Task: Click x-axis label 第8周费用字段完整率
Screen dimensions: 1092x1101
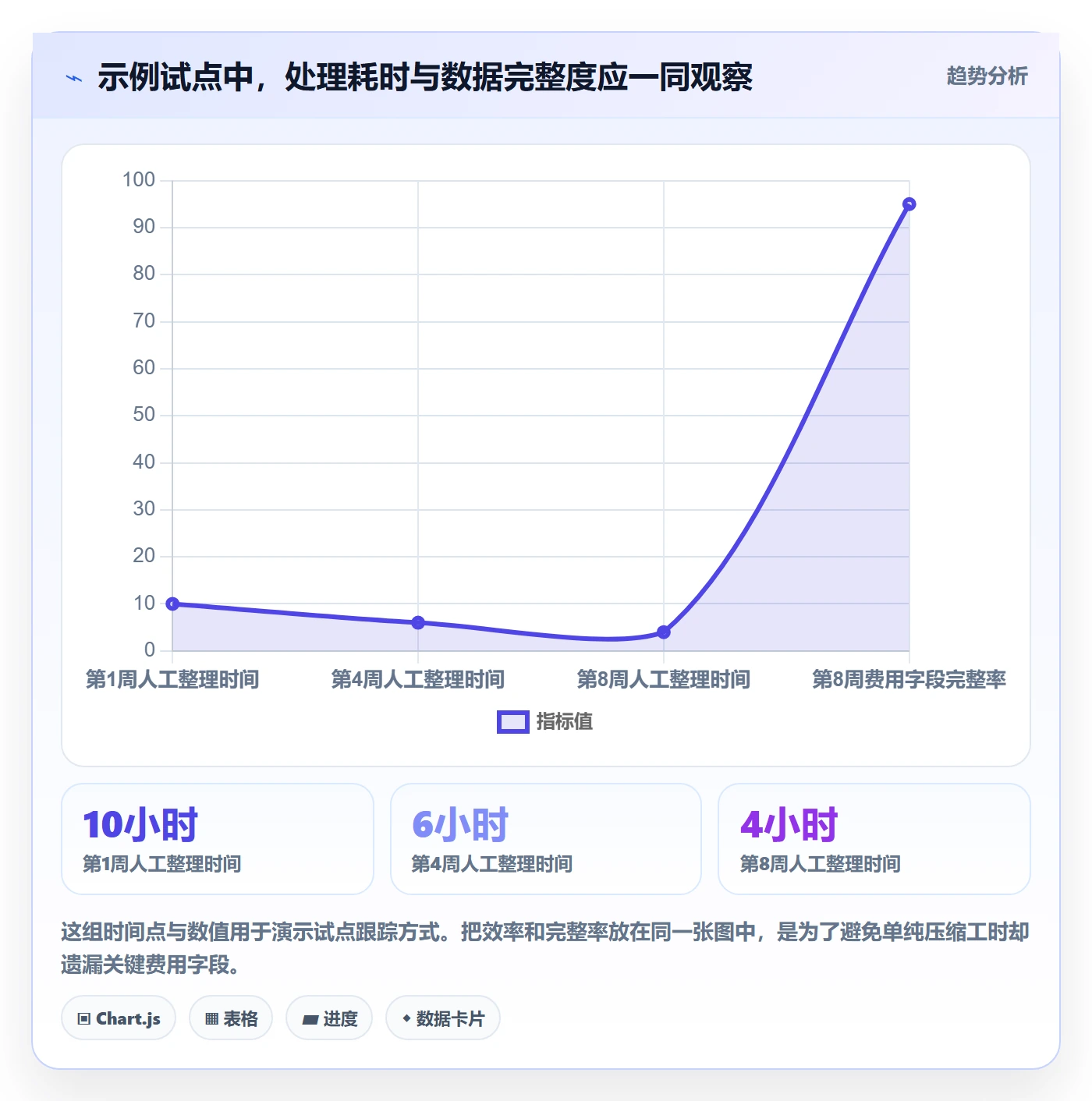Action: pyautogui.click(x=909, y=680)
